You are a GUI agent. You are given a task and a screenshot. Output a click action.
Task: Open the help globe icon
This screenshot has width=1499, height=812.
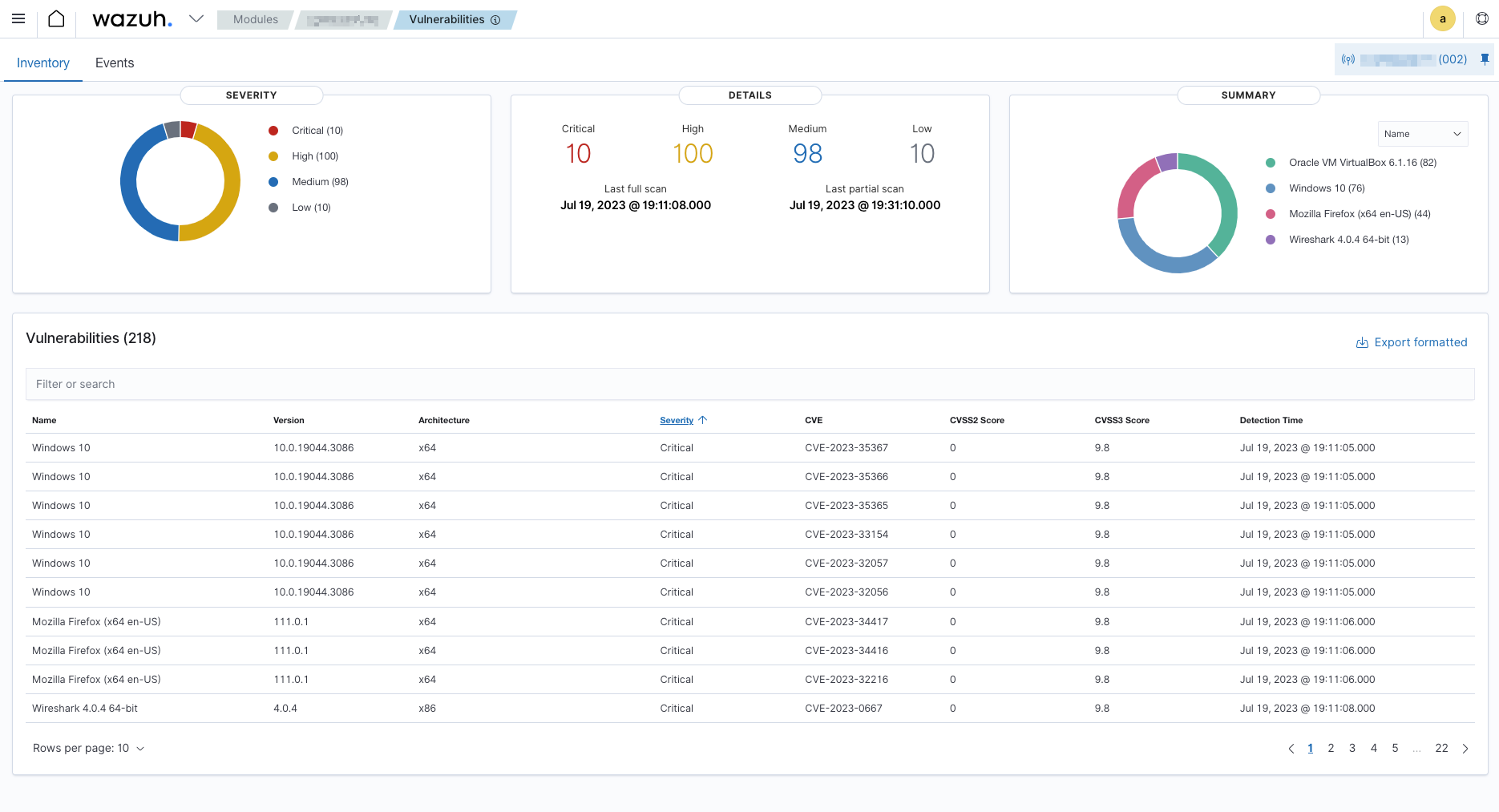click(x=1481, y=19)
